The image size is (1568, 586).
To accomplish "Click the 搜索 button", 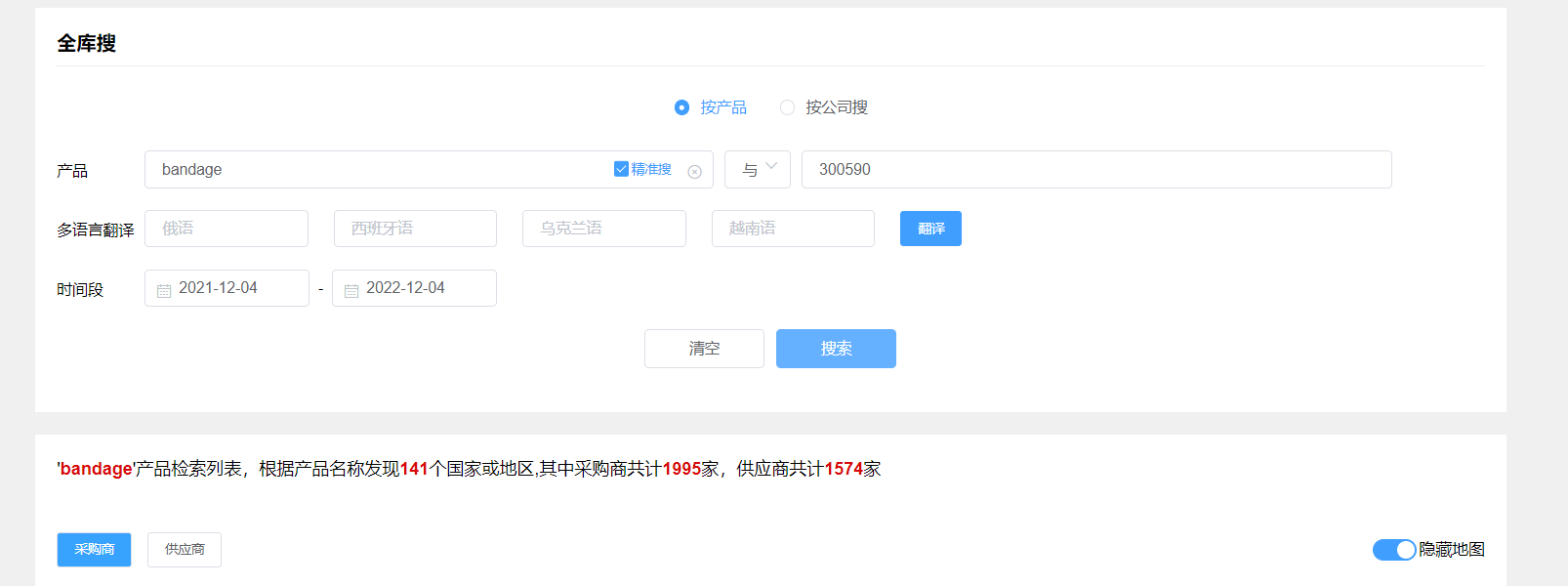I will click(x=836, y=349).
